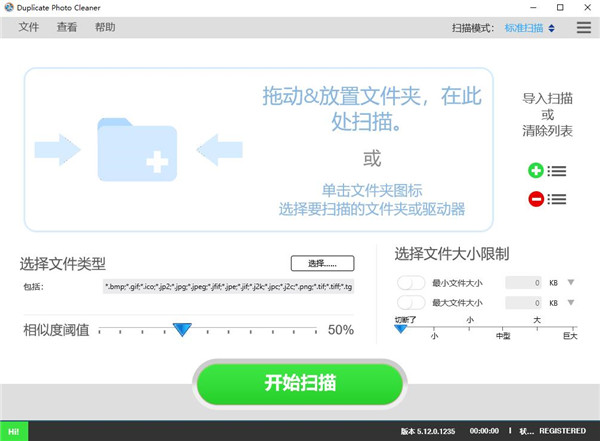Click the minimum file size value field
Screen dimensions: 600x441
(x=523, y=283)
